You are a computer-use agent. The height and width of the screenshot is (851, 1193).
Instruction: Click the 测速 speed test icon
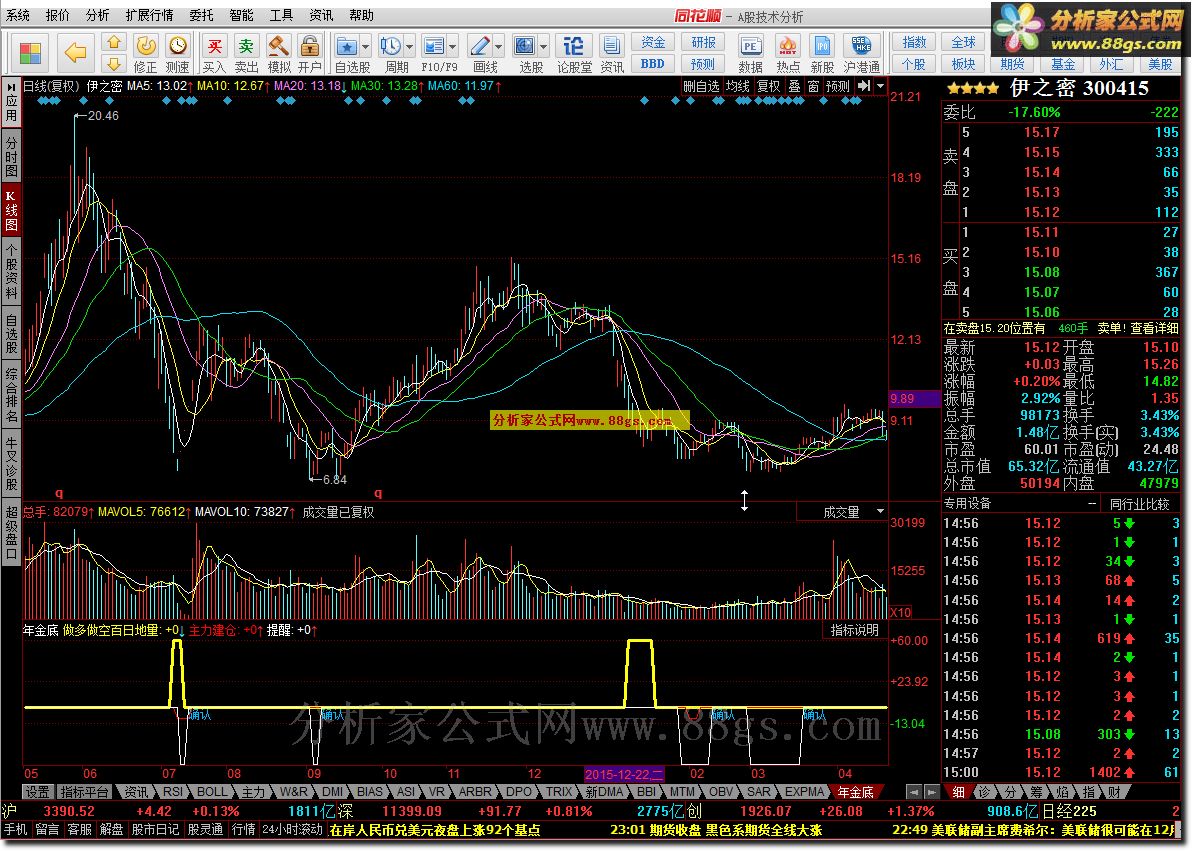tap(177, 54)
